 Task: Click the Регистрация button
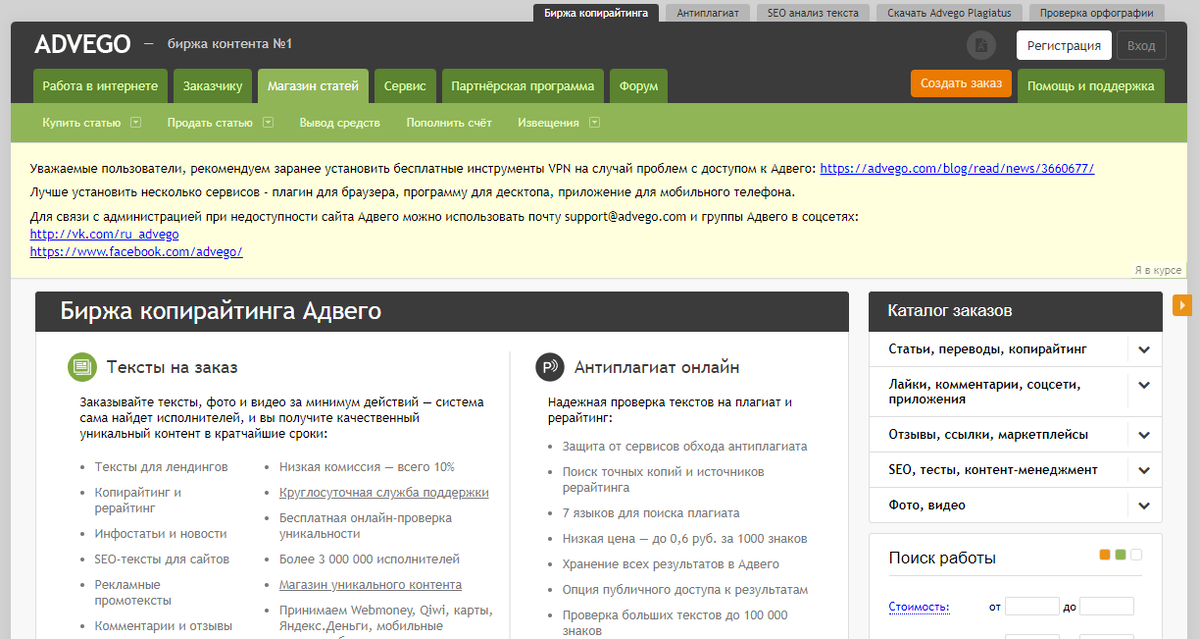(1064, 46)
